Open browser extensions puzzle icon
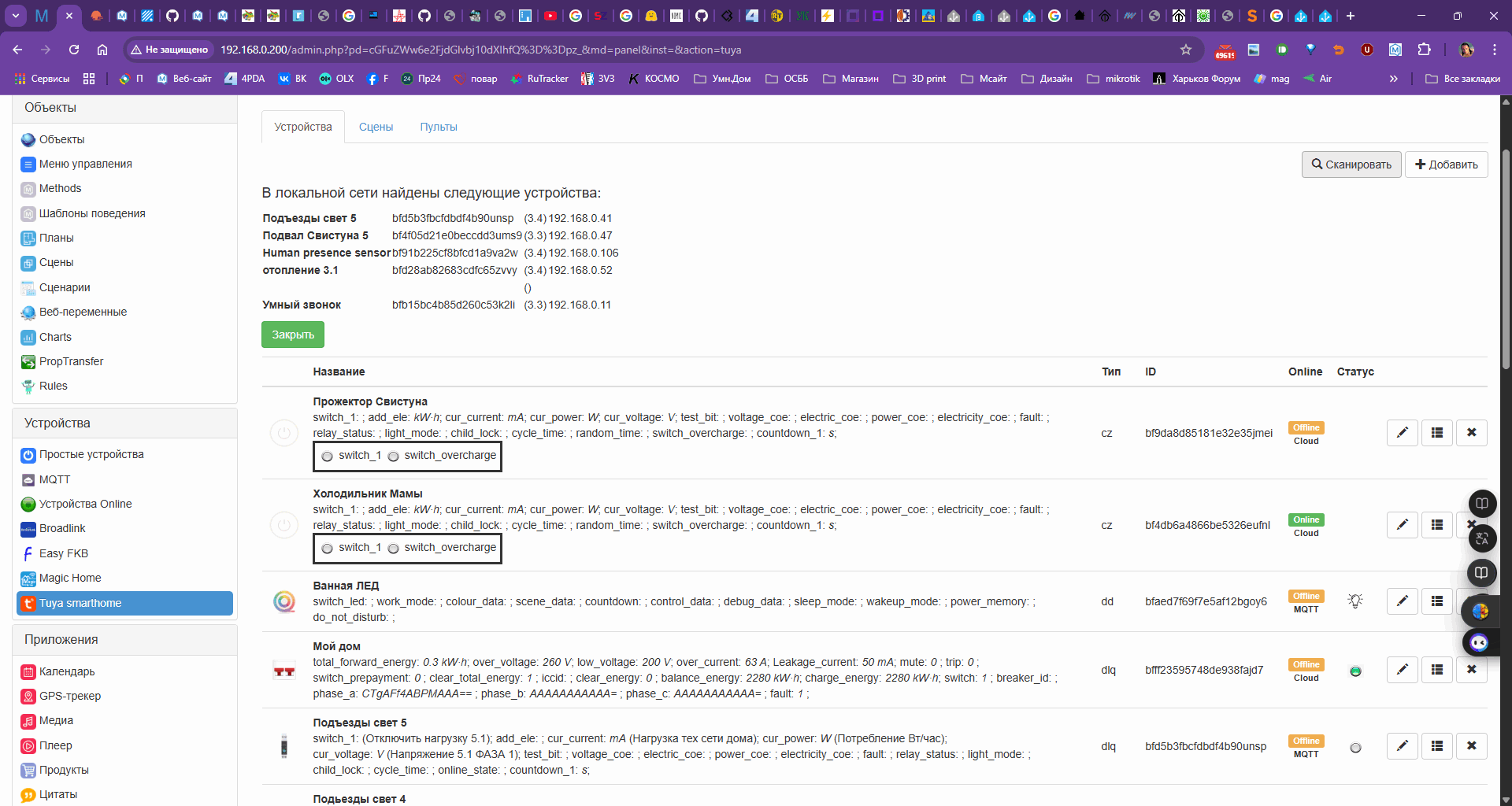 tap(1424, 50)
